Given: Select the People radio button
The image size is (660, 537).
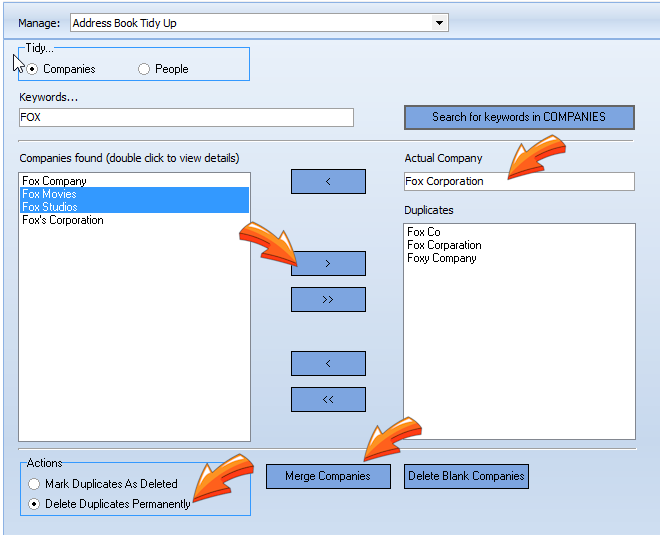Looking at the screenshot, I should [144, 69].
